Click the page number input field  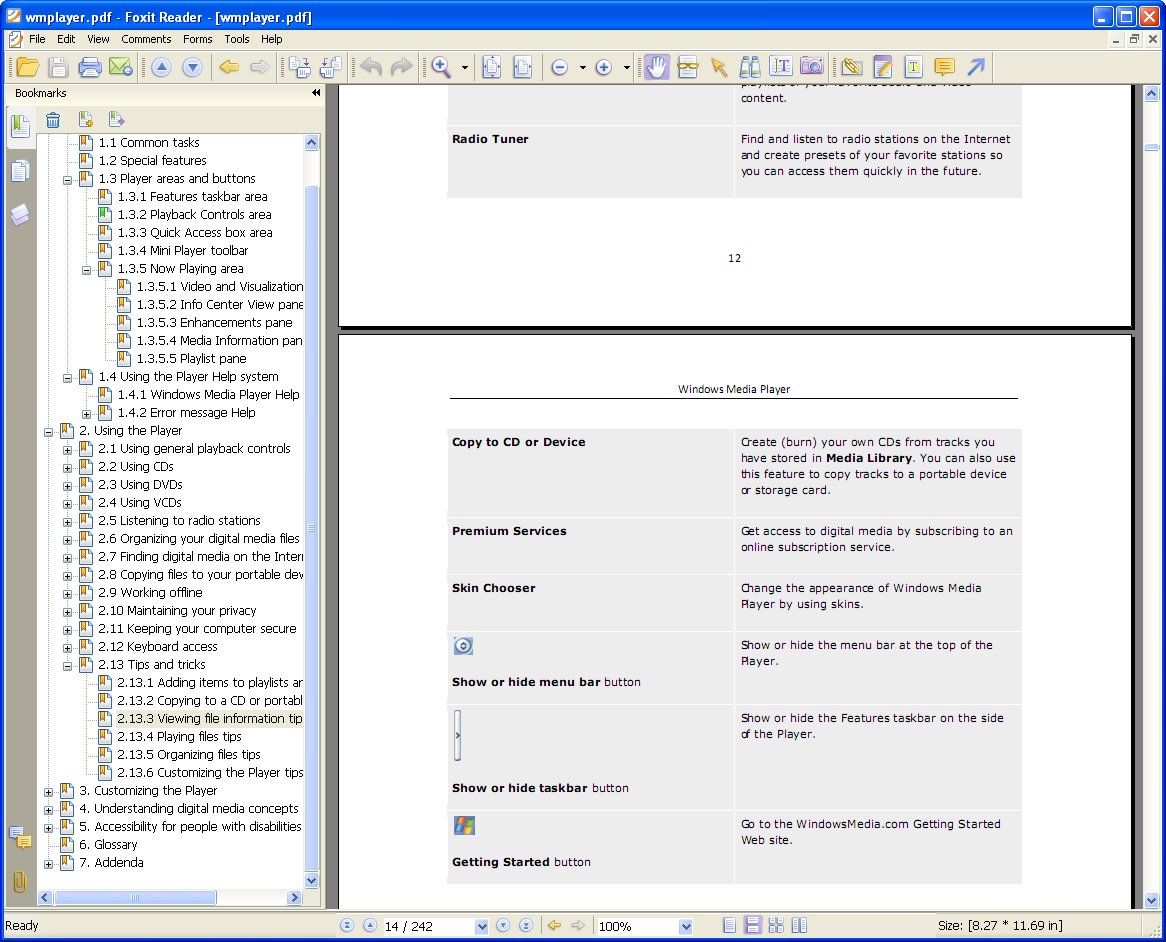428,927
